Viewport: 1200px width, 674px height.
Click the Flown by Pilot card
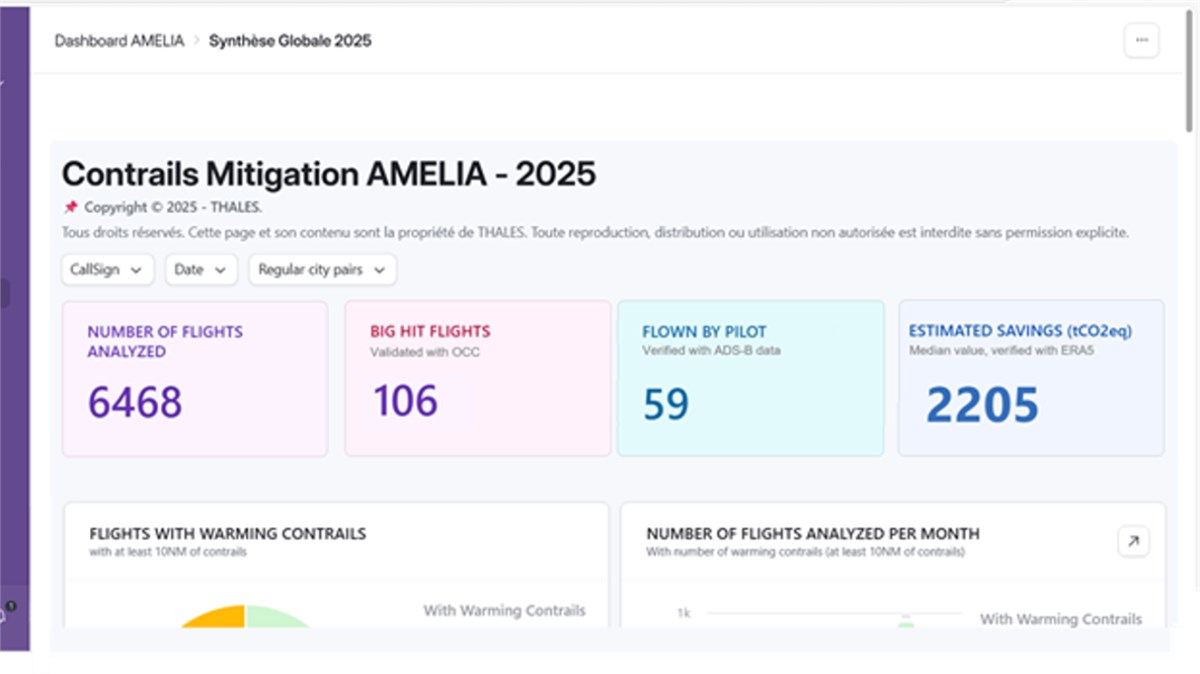750,378
